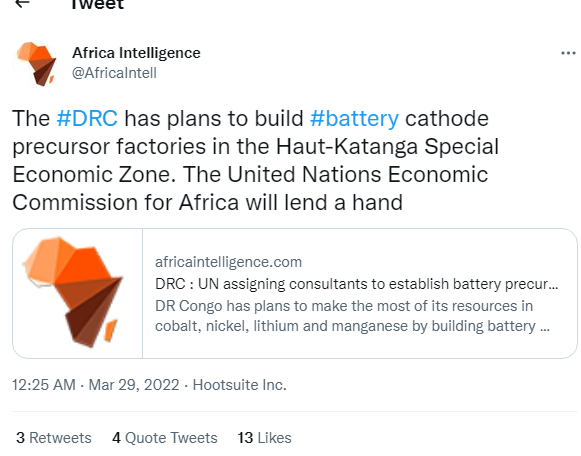
Task: Click the 12:25 AM timestamp
Action: point(44,385)
